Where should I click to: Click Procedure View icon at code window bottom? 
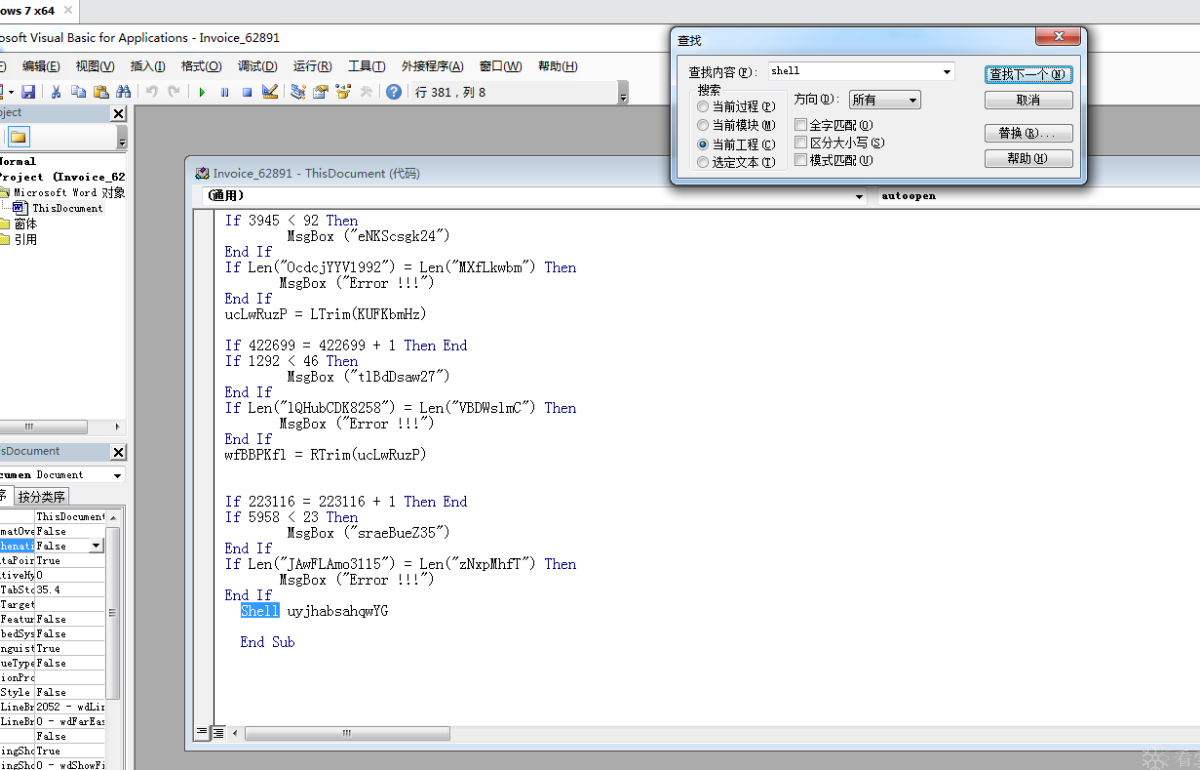point(202,733)
